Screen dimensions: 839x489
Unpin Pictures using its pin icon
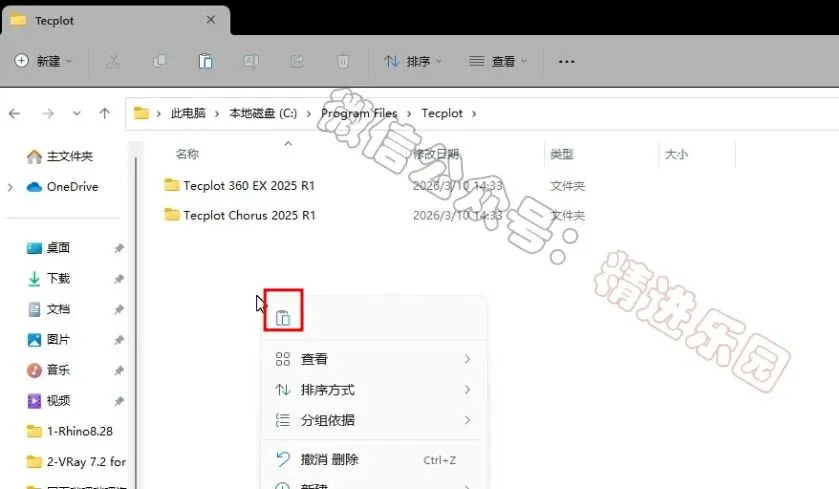(x=119, y=339)
